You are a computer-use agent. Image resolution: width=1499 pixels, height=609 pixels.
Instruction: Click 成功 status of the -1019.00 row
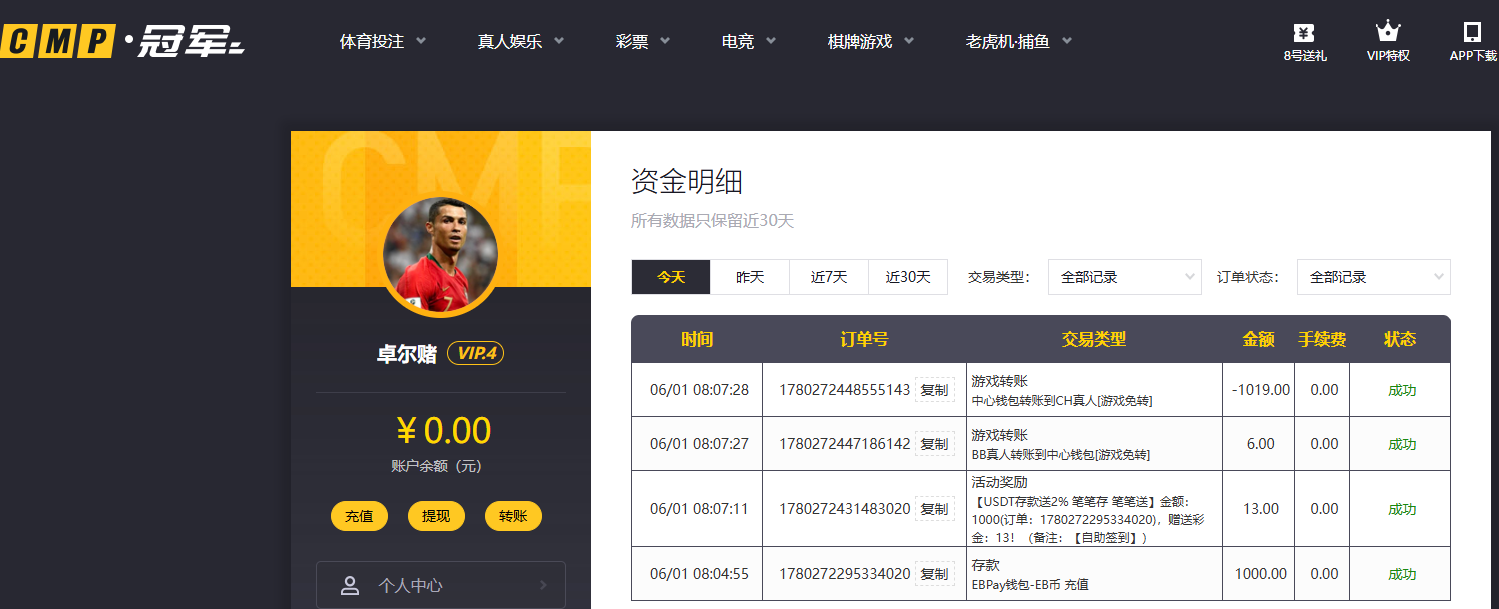coord(1402,390)
